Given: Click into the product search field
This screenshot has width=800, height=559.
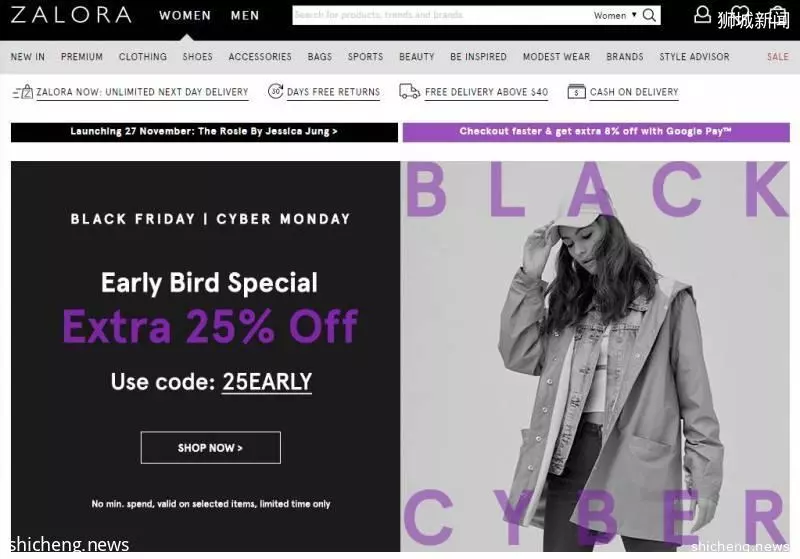Looking at the screenshot, I should pos(441,15).
